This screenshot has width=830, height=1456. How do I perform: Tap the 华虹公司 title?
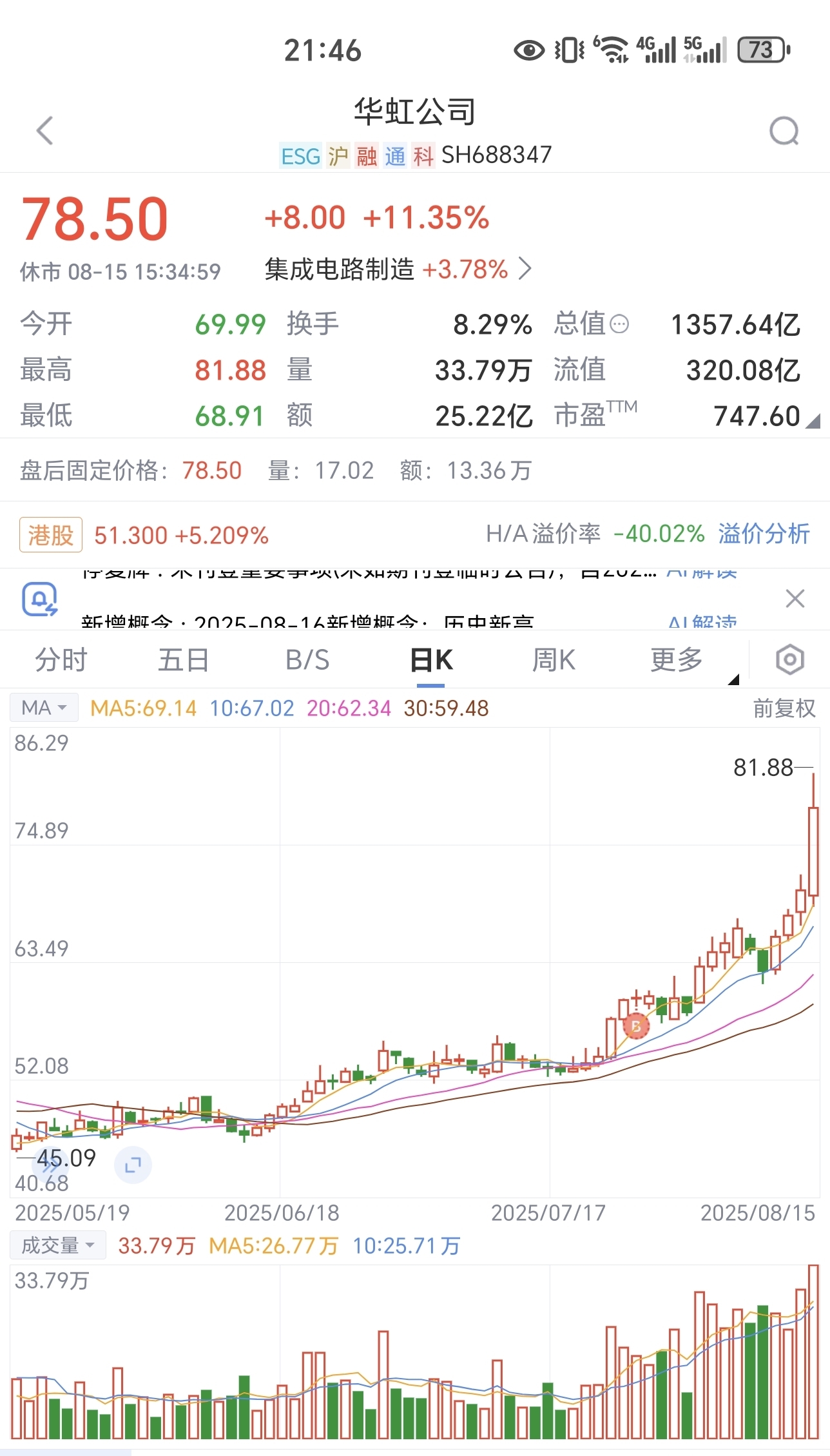click(x=415, y=112)
